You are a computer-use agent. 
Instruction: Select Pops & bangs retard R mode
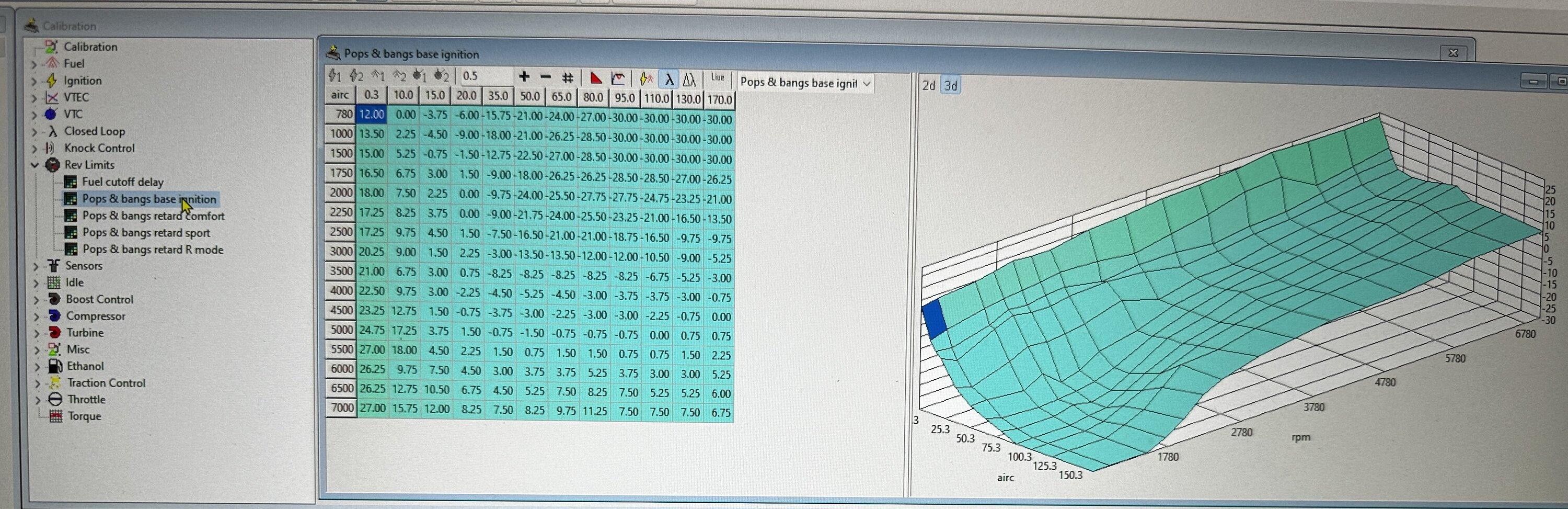pos(153,250)
